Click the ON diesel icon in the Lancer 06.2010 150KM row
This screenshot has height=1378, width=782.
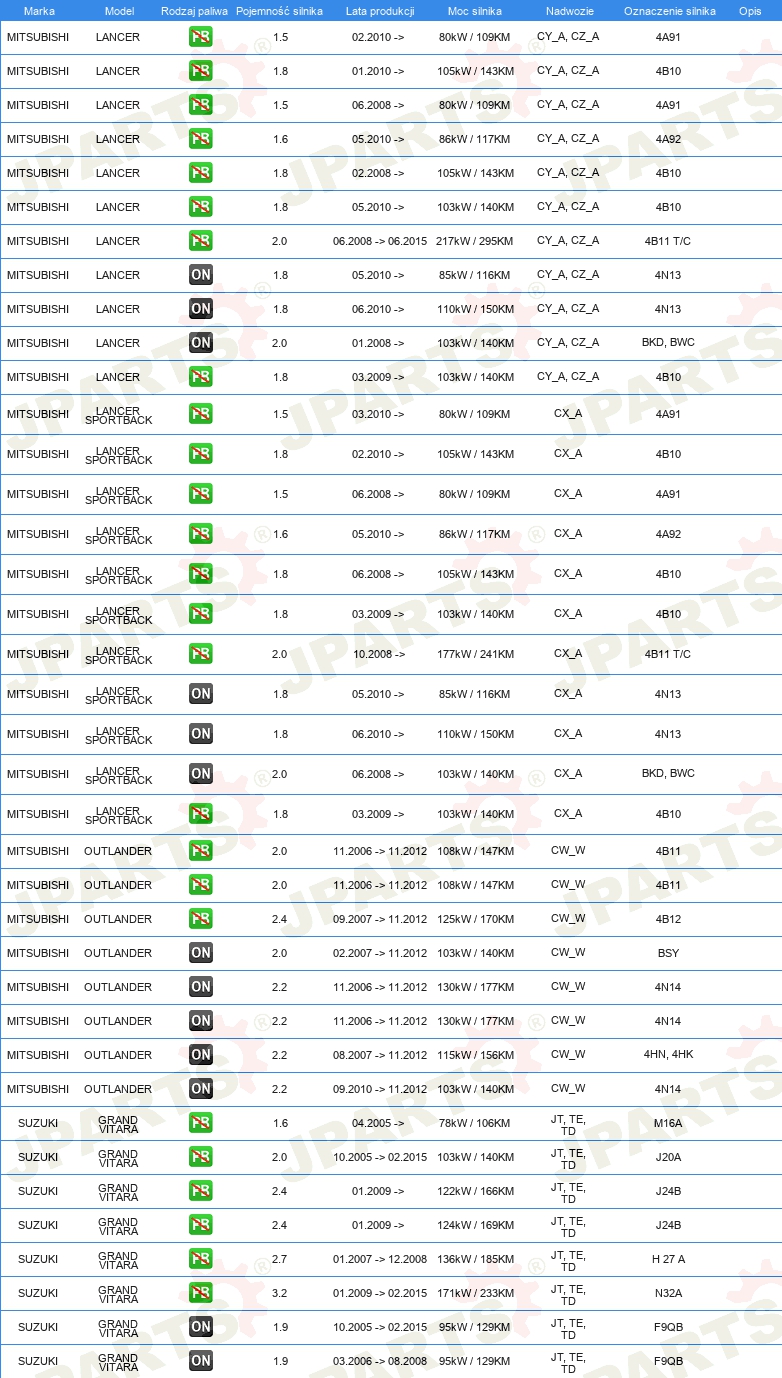coord(200,309)
